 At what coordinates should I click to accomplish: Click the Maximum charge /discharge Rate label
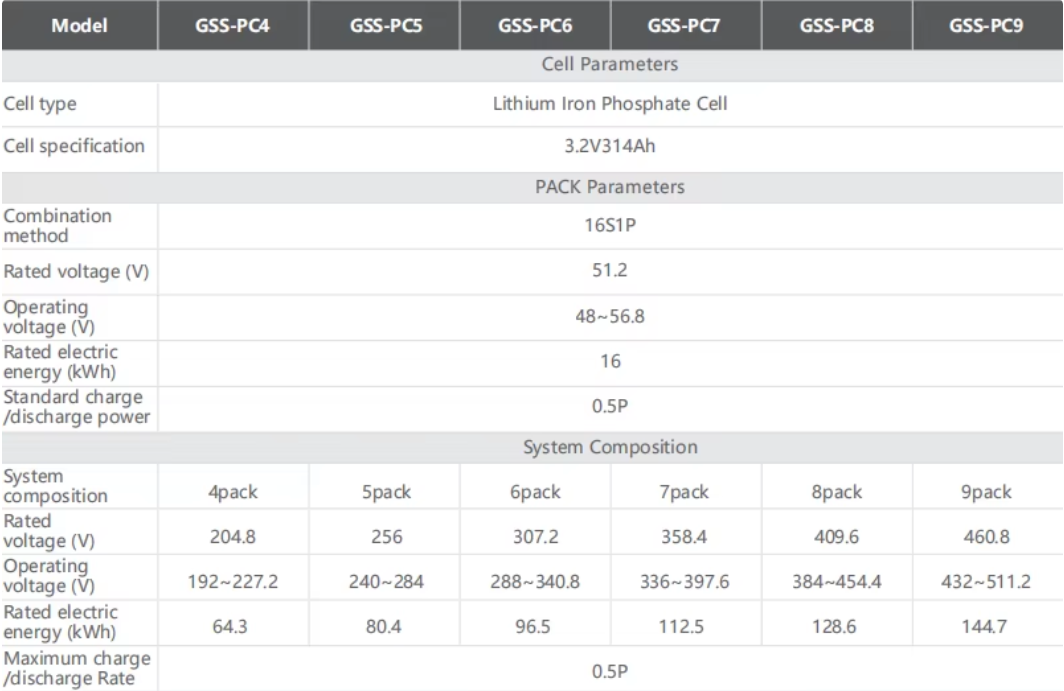[x=77, y=668]
